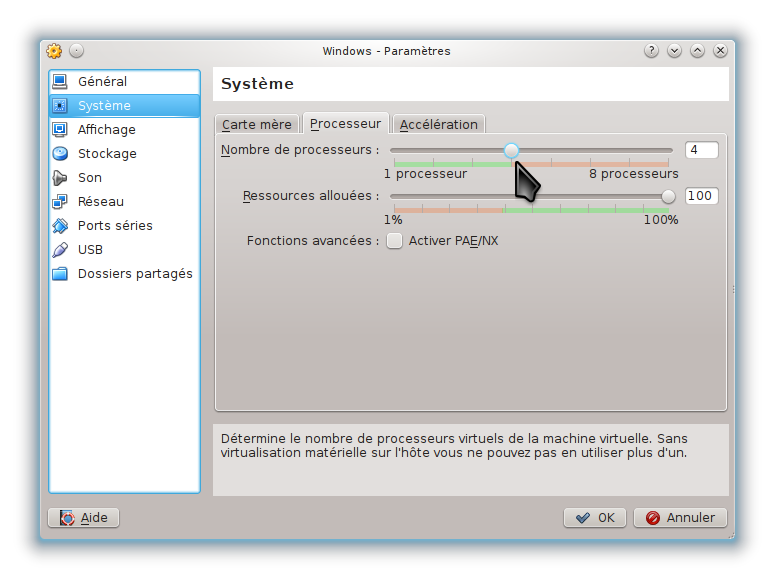Click the Ressources allouées slider handle
Screen dimensions: 775x579
[x=668, y=196]
